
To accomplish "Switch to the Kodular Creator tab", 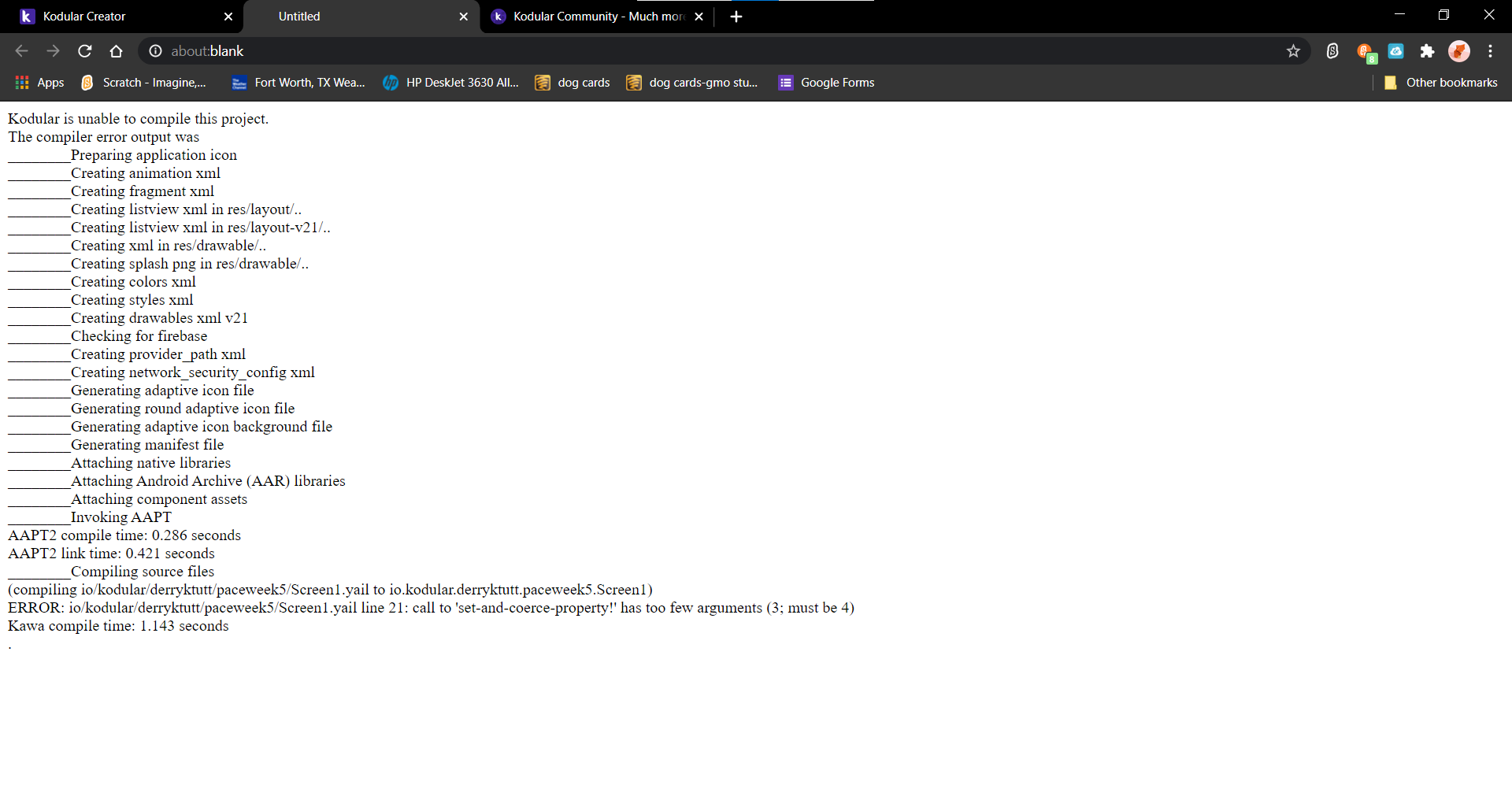I will click(118, 17).
